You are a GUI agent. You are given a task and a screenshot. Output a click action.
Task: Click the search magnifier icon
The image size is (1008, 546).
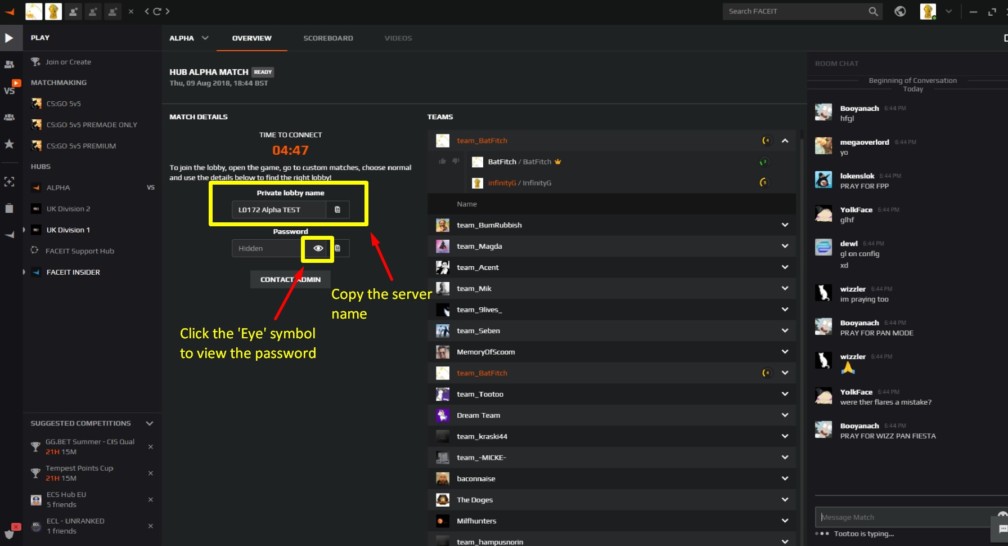873,11
